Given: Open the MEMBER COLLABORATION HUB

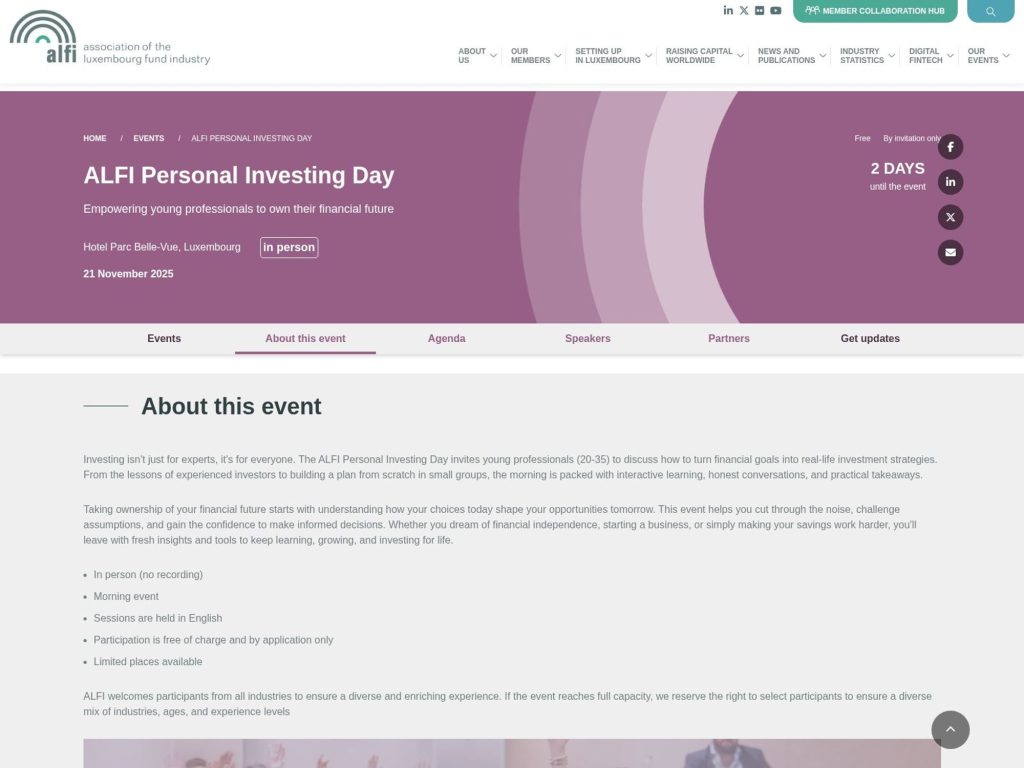Looking at the screenshot, I should (x=875, y=11).
